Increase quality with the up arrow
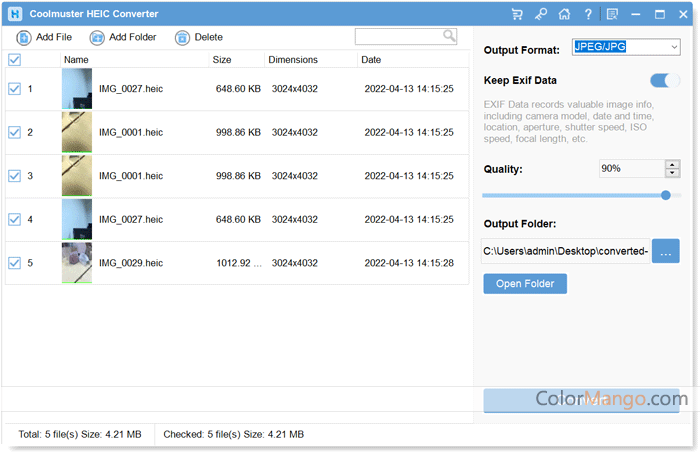 (672, 164)
